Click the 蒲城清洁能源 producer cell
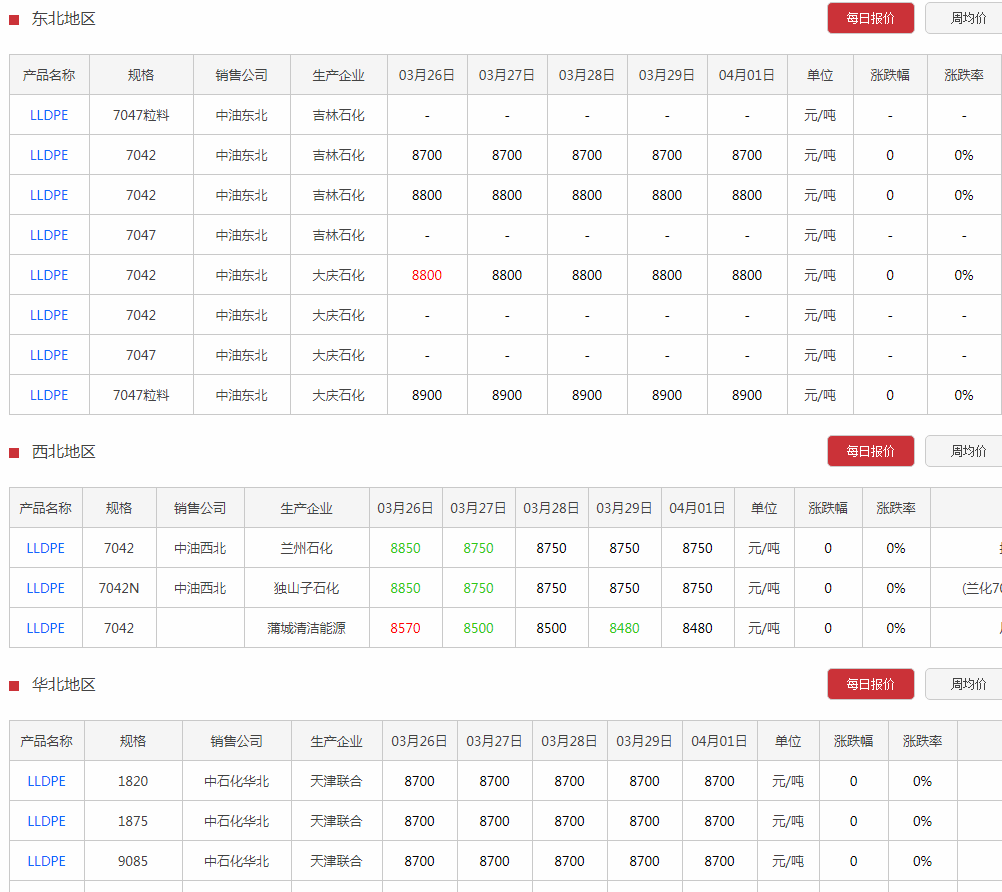Viewport: 1002px width, 892px height. [306, 628]
